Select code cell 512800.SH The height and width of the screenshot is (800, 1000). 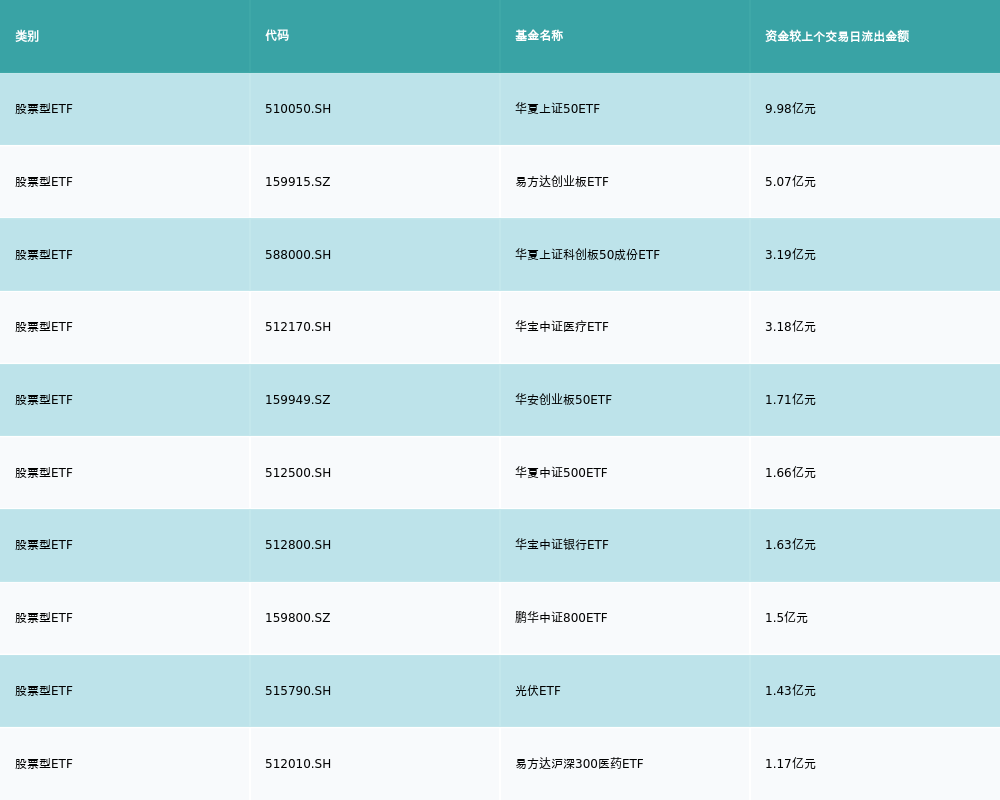[x=298, y=545]
